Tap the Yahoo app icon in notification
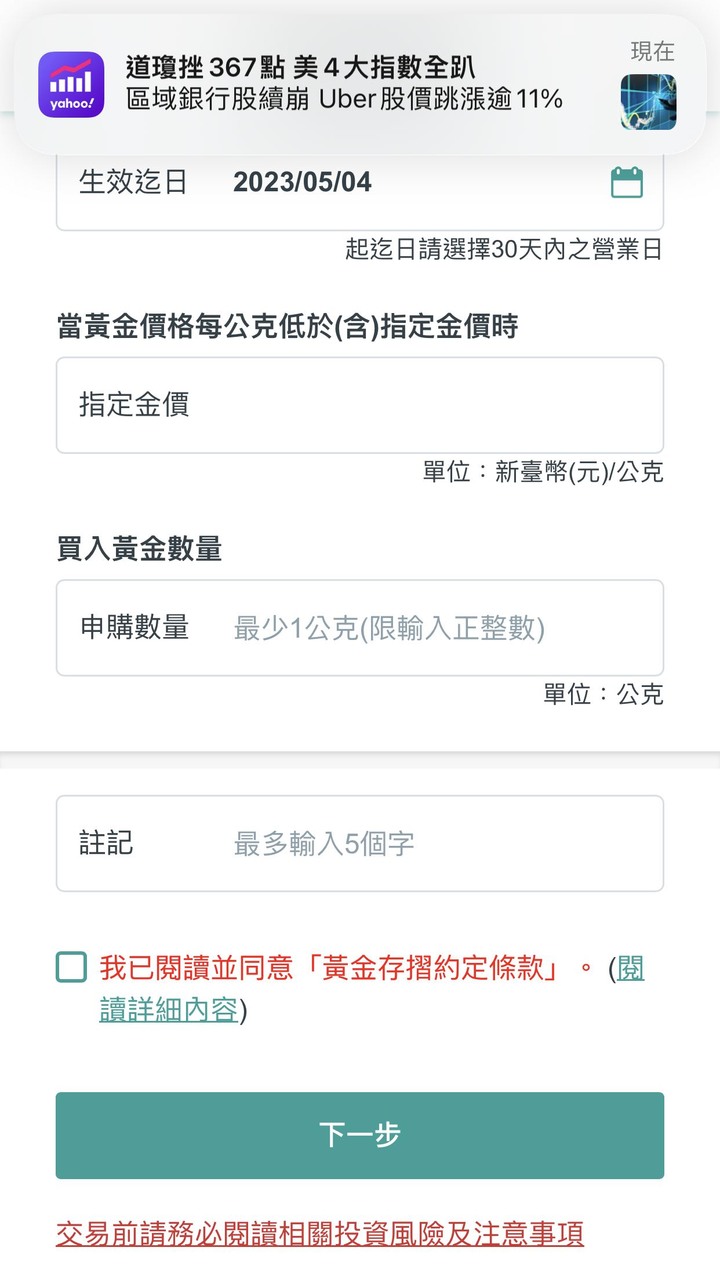This screenshot has height=1280, width=720. (71, 84)
